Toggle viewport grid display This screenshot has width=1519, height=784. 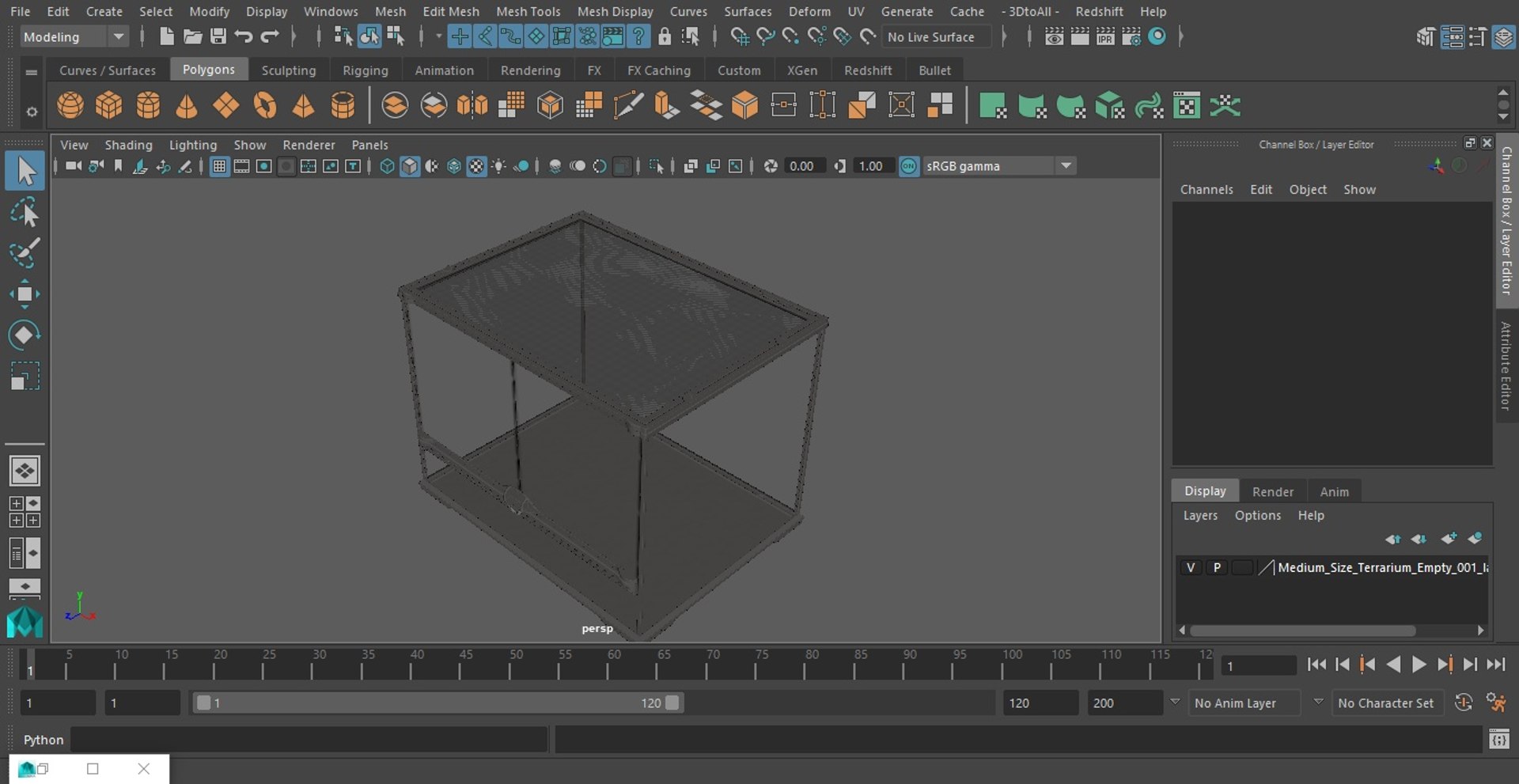219,166
